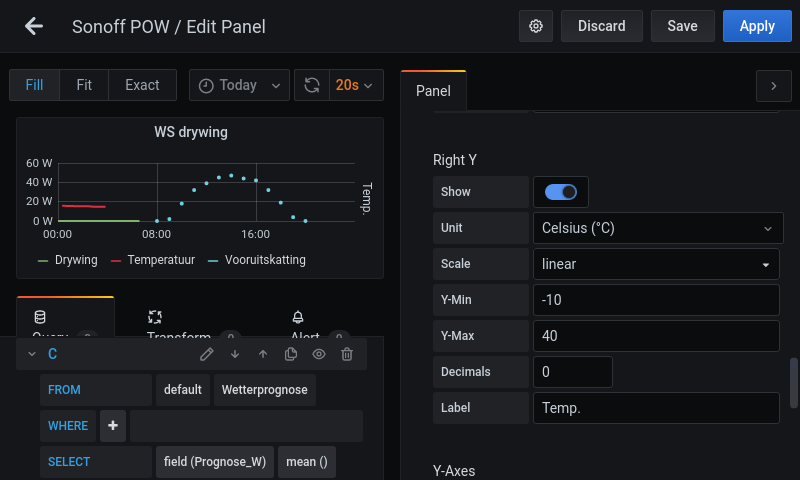Open dashboard settings gear icon
800x480 pixels.
[536, 26]
